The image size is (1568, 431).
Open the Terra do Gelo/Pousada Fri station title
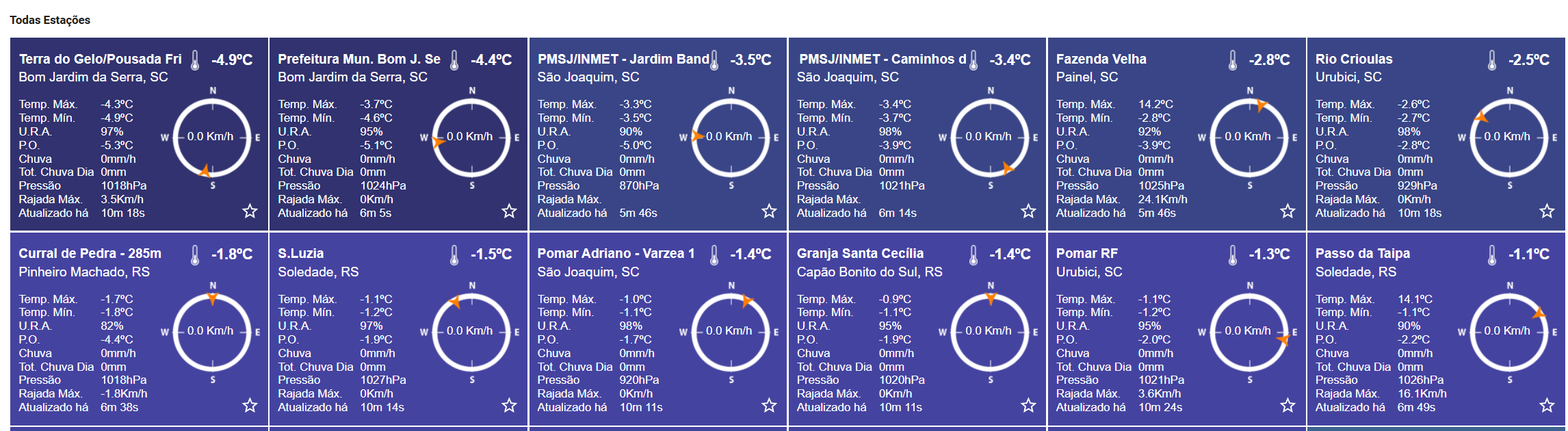pyautogui.click(x=100, y=60)
